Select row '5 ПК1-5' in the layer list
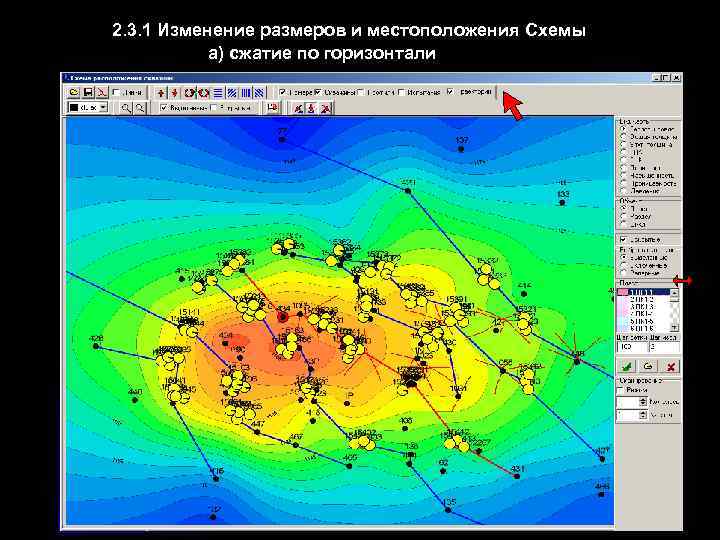This screenshot has width=720, height=540. [x=643, y=321]
